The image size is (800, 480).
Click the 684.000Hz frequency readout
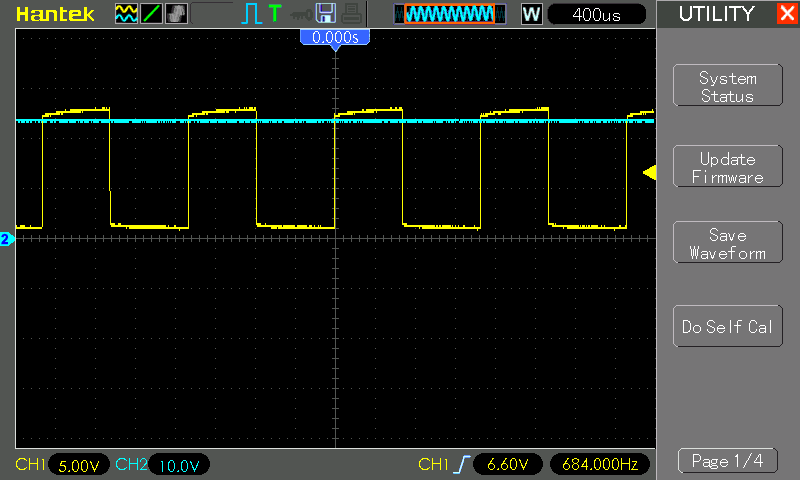[600, 465]
